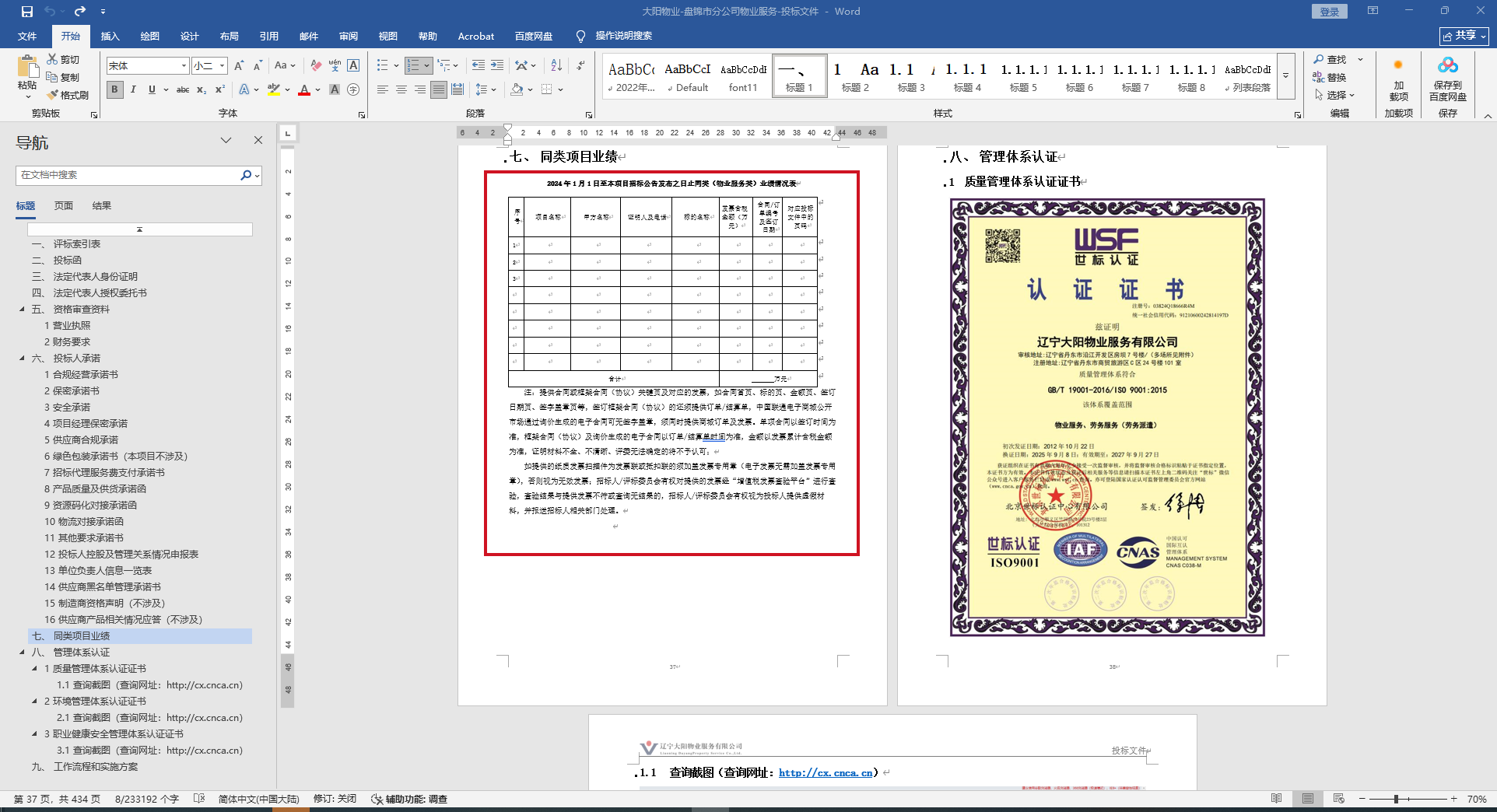Toggle Bold formatting
The width and height of the screenshot is (1497, 812).
click(114, 89)
